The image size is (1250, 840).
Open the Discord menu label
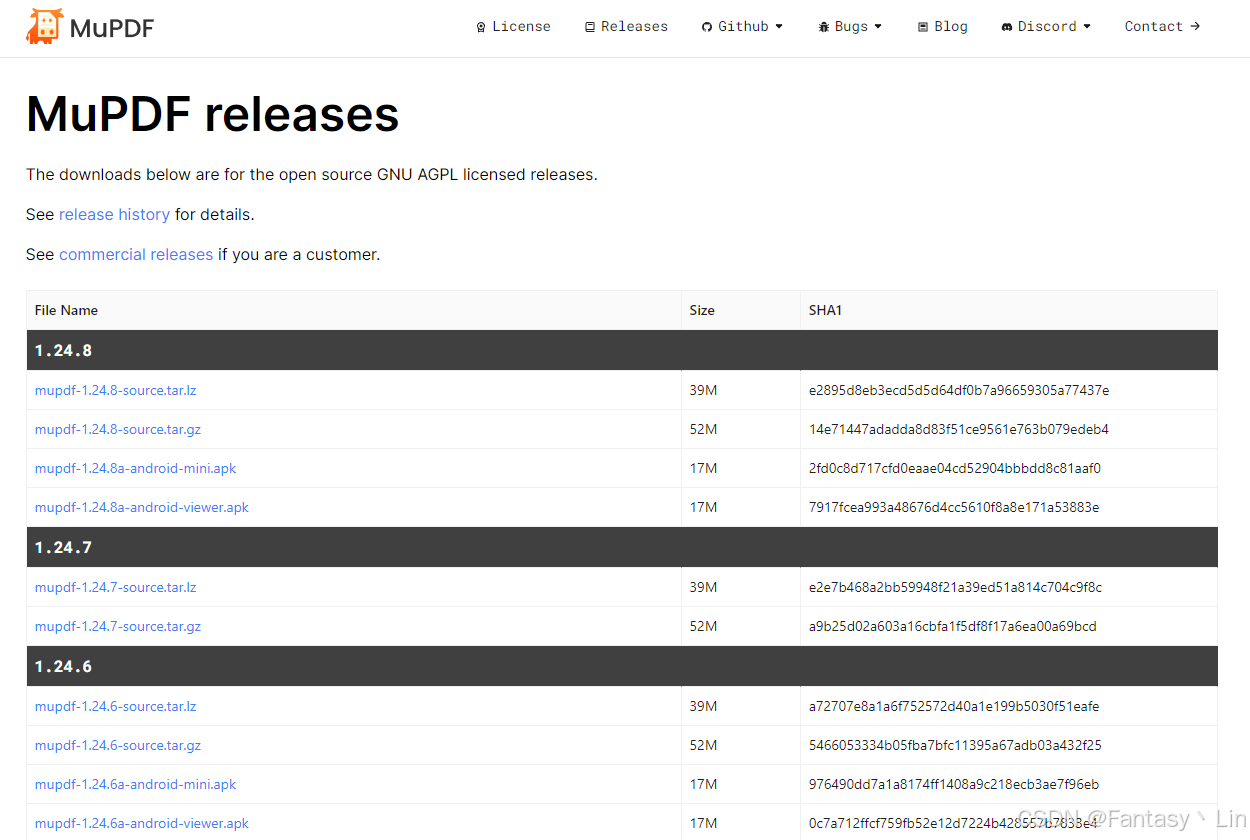tap(1047, 27)
